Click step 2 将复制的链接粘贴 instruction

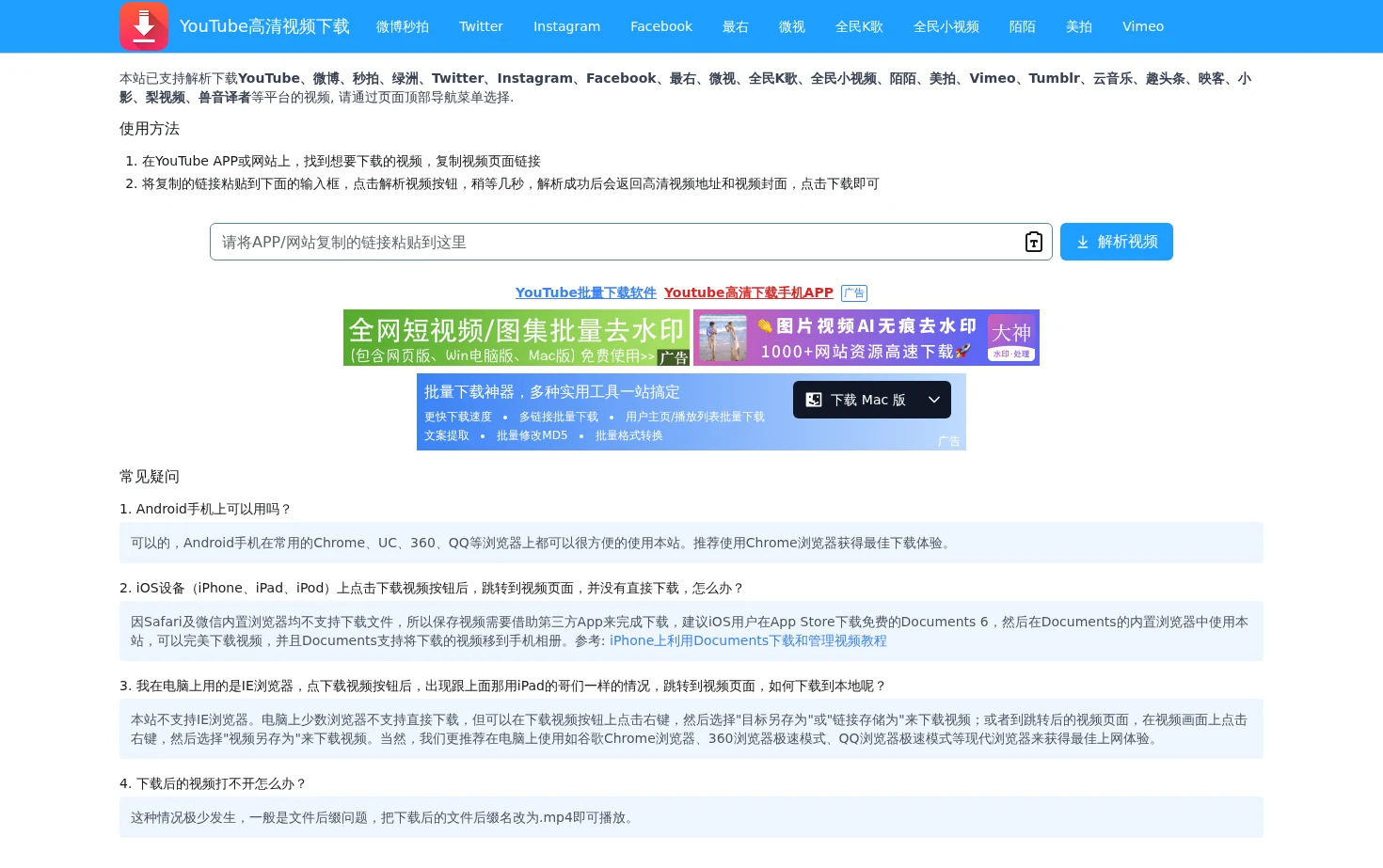click(511, 183)
